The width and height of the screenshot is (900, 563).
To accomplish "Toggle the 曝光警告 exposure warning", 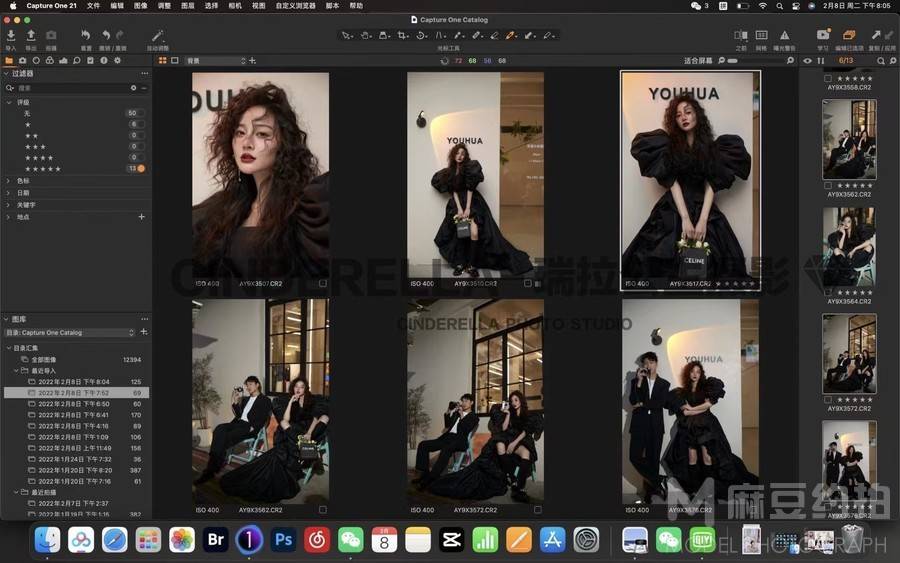I will (785, 36).
